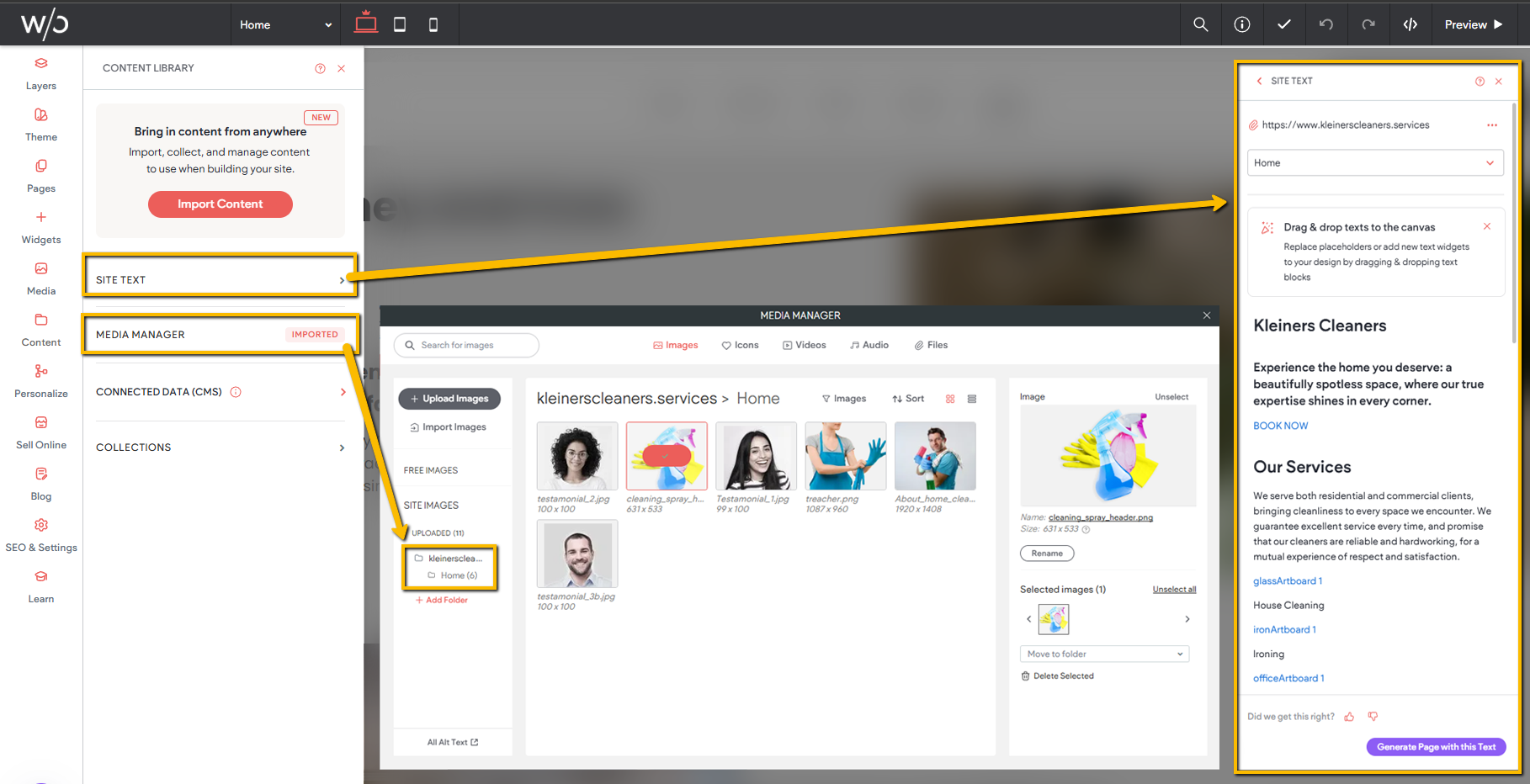
Task: Open the Media panel in sidebar
Action: pos(41,279)
